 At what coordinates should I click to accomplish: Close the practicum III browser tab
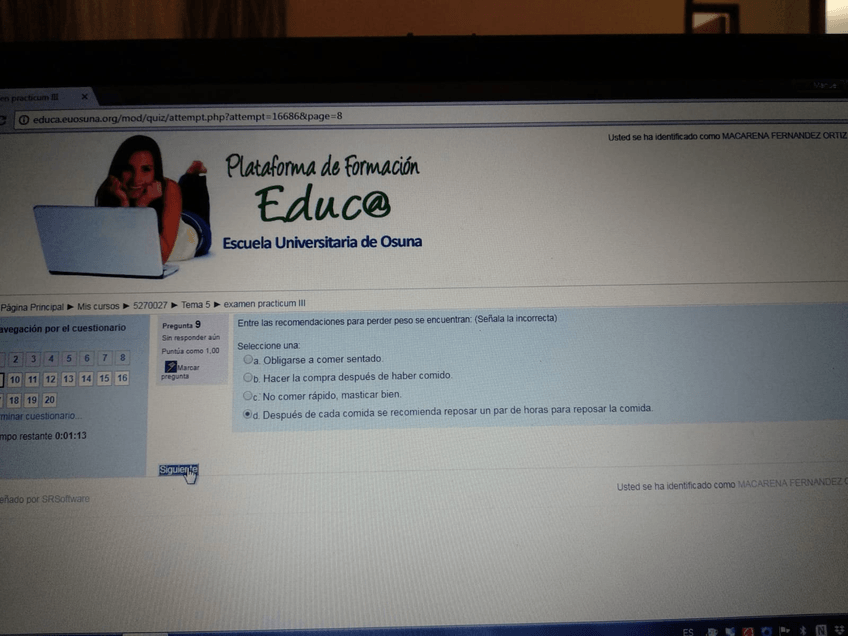pyautogui.click(x=84, y=97)
